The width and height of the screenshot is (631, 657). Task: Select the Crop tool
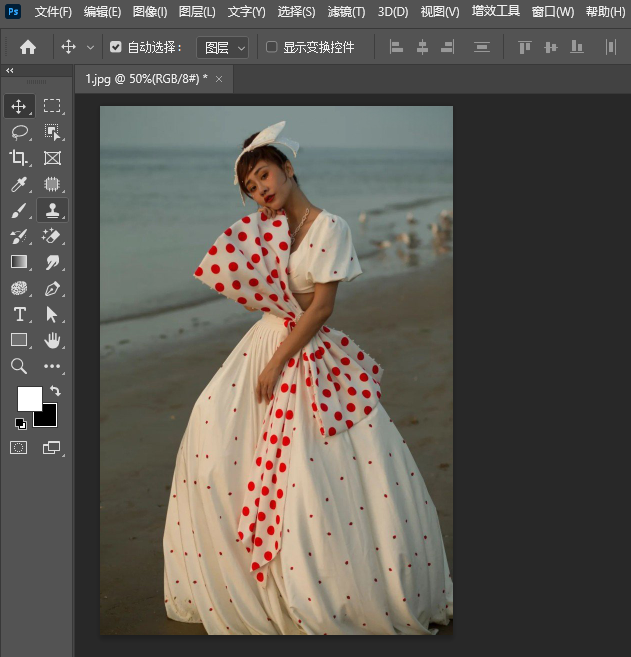click(x=19, y=158)
